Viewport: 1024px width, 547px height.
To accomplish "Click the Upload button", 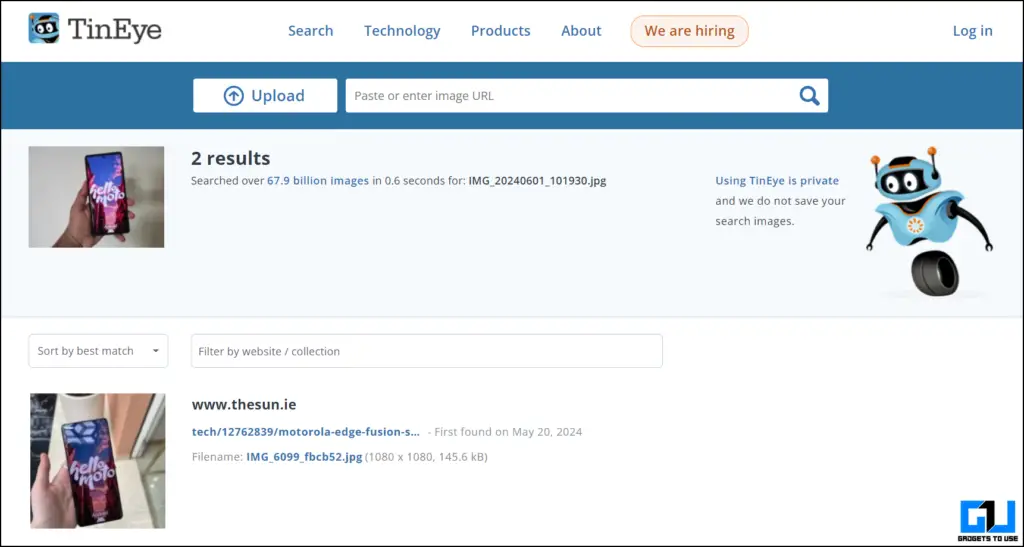I will [x=265, y=96].
